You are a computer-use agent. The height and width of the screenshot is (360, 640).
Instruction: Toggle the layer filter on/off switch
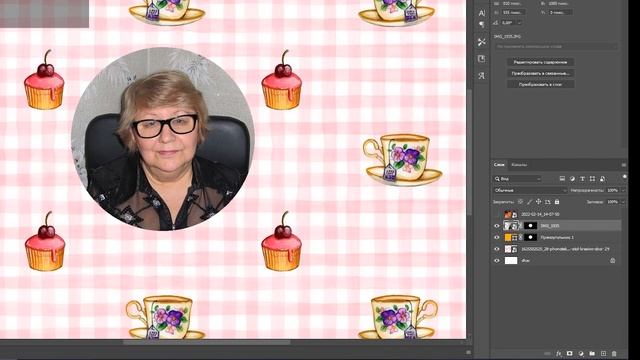(x=624, y=177)
